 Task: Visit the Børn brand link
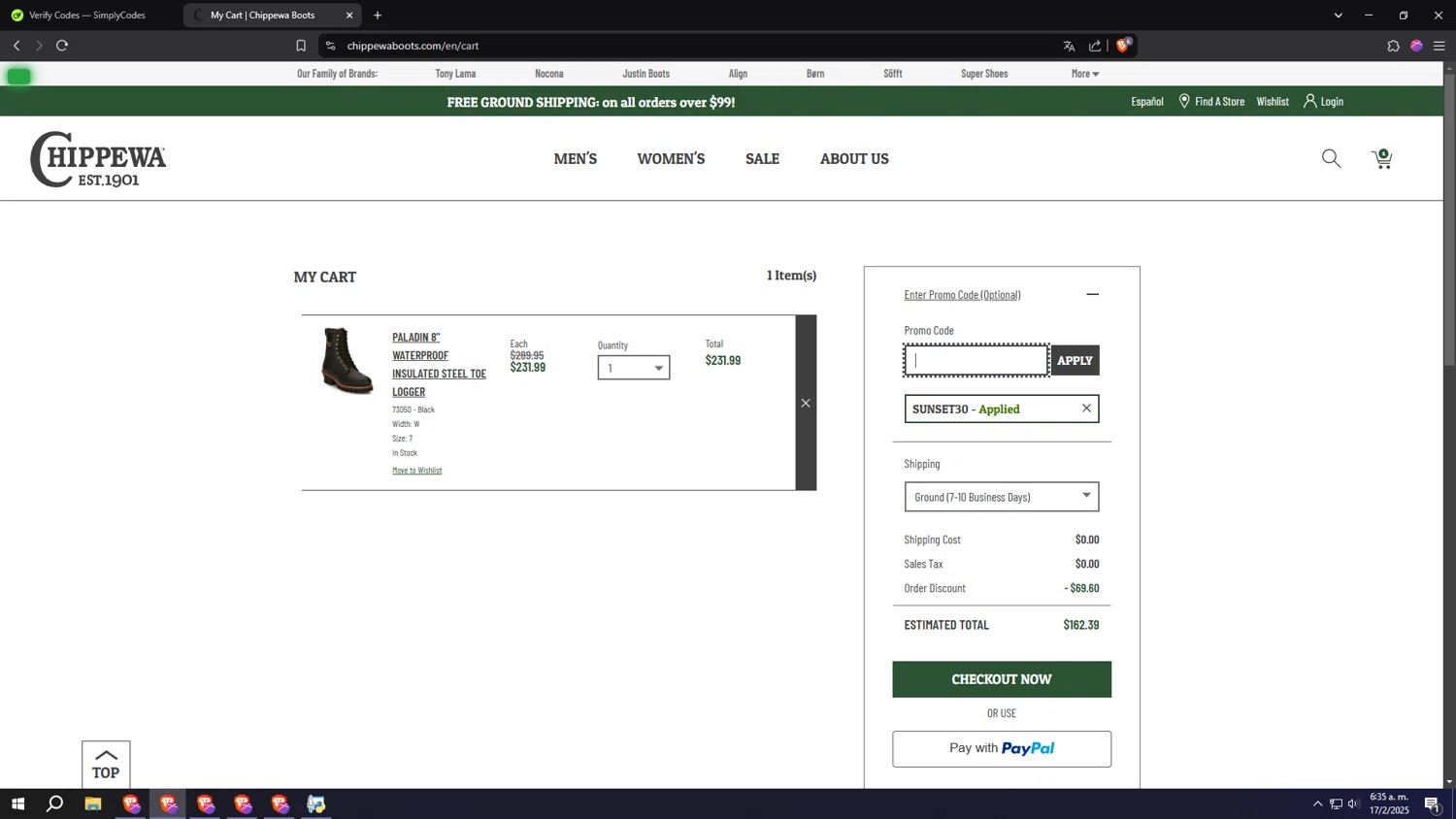pos(815,74)
